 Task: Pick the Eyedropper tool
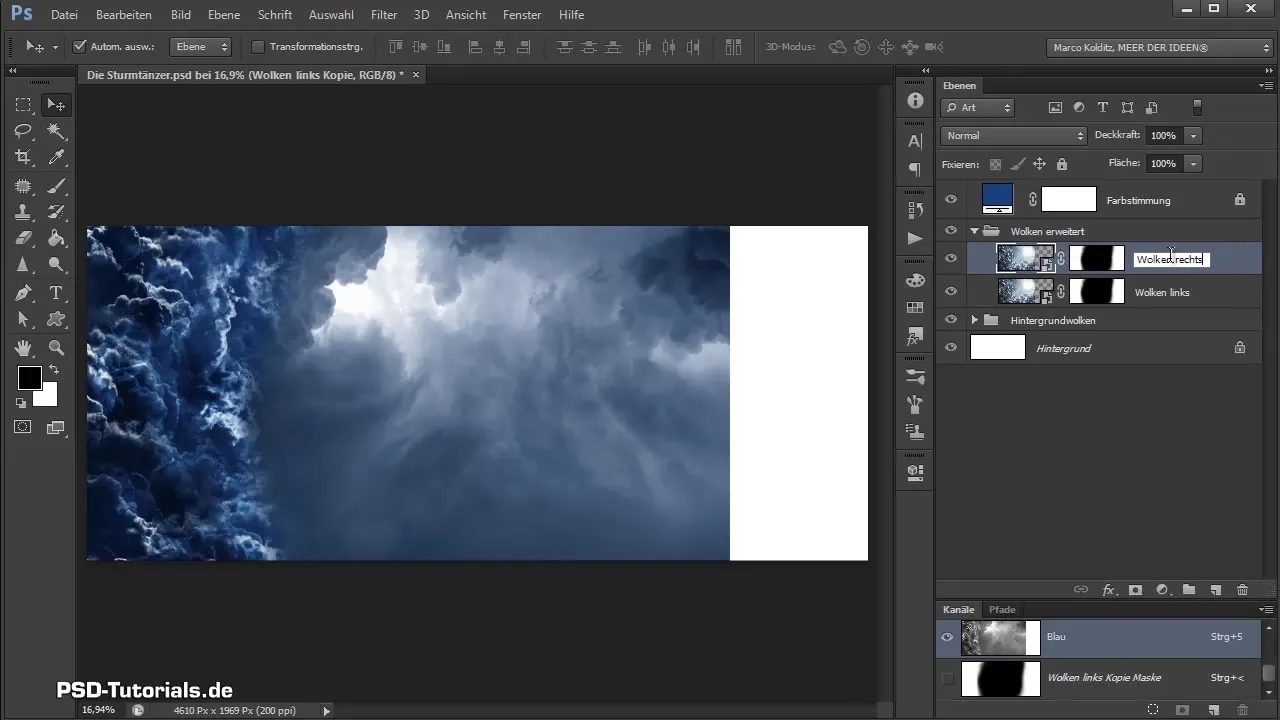point(57,157)
